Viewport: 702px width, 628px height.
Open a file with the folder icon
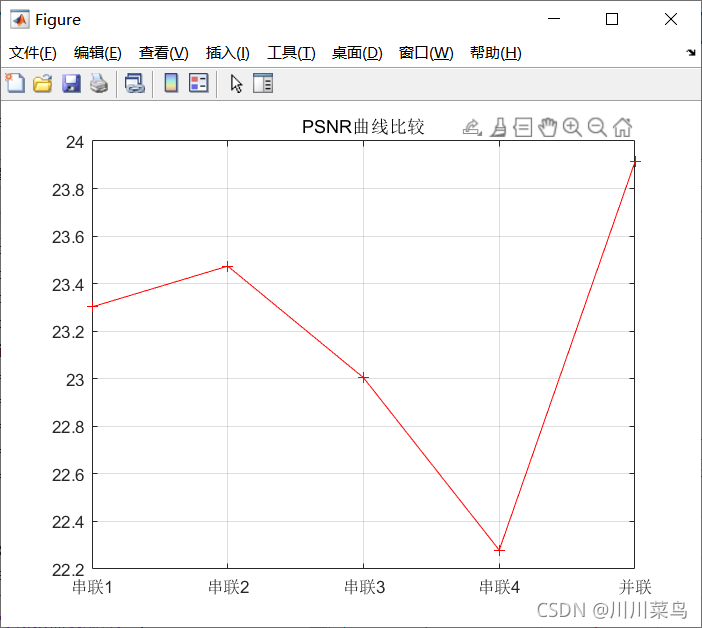point(43,83)
